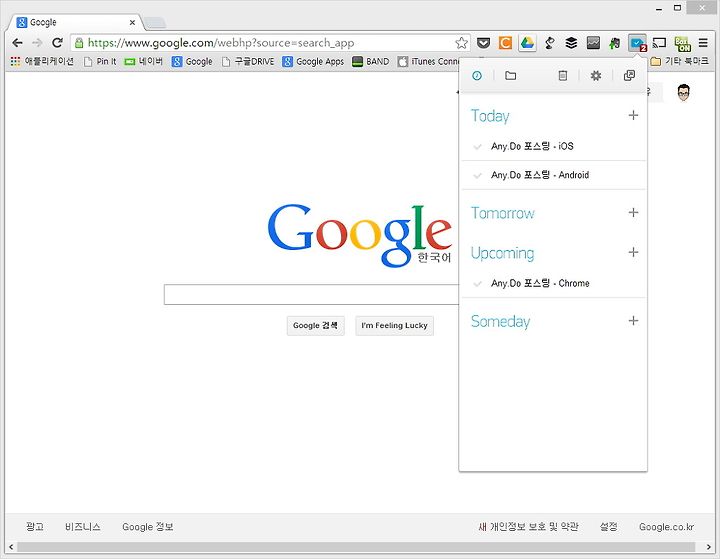The height and width of the screenshot is (559, 720).
Task: Open the 네이버 bookmark
Action: coord(144,61)
